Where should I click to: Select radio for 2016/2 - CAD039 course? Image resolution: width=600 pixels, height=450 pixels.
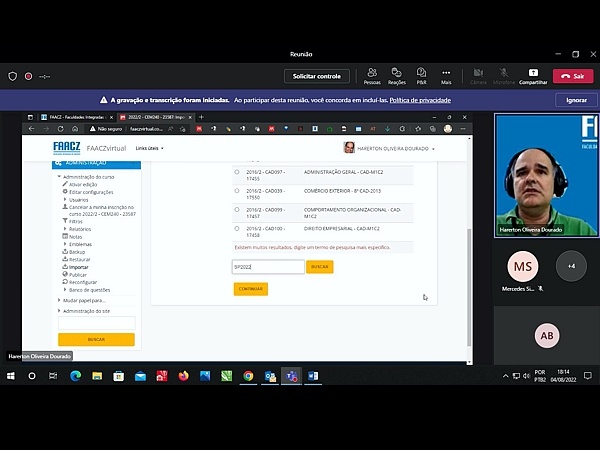(x=237, y=191)
